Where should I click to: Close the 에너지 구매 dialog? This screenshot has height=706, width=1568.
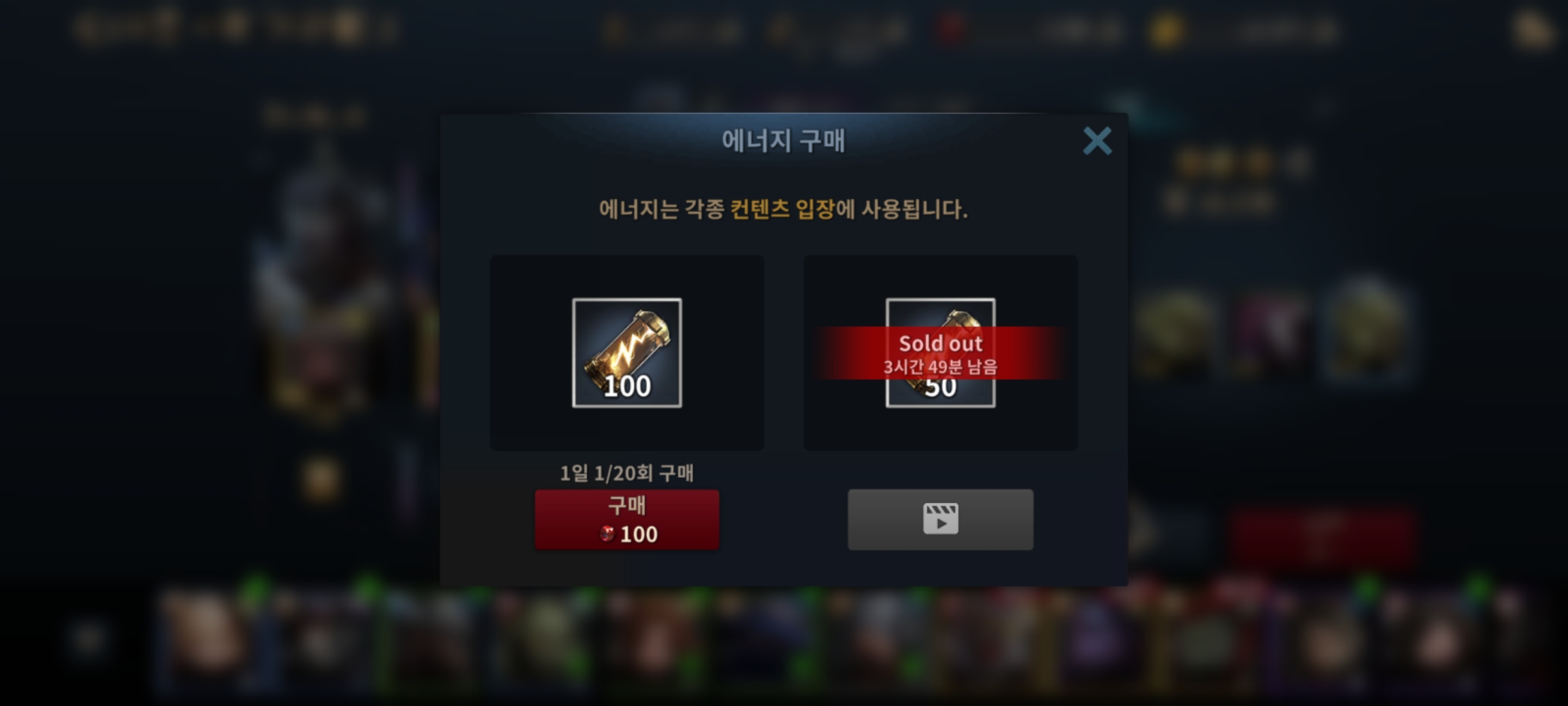coord(1097,141)
